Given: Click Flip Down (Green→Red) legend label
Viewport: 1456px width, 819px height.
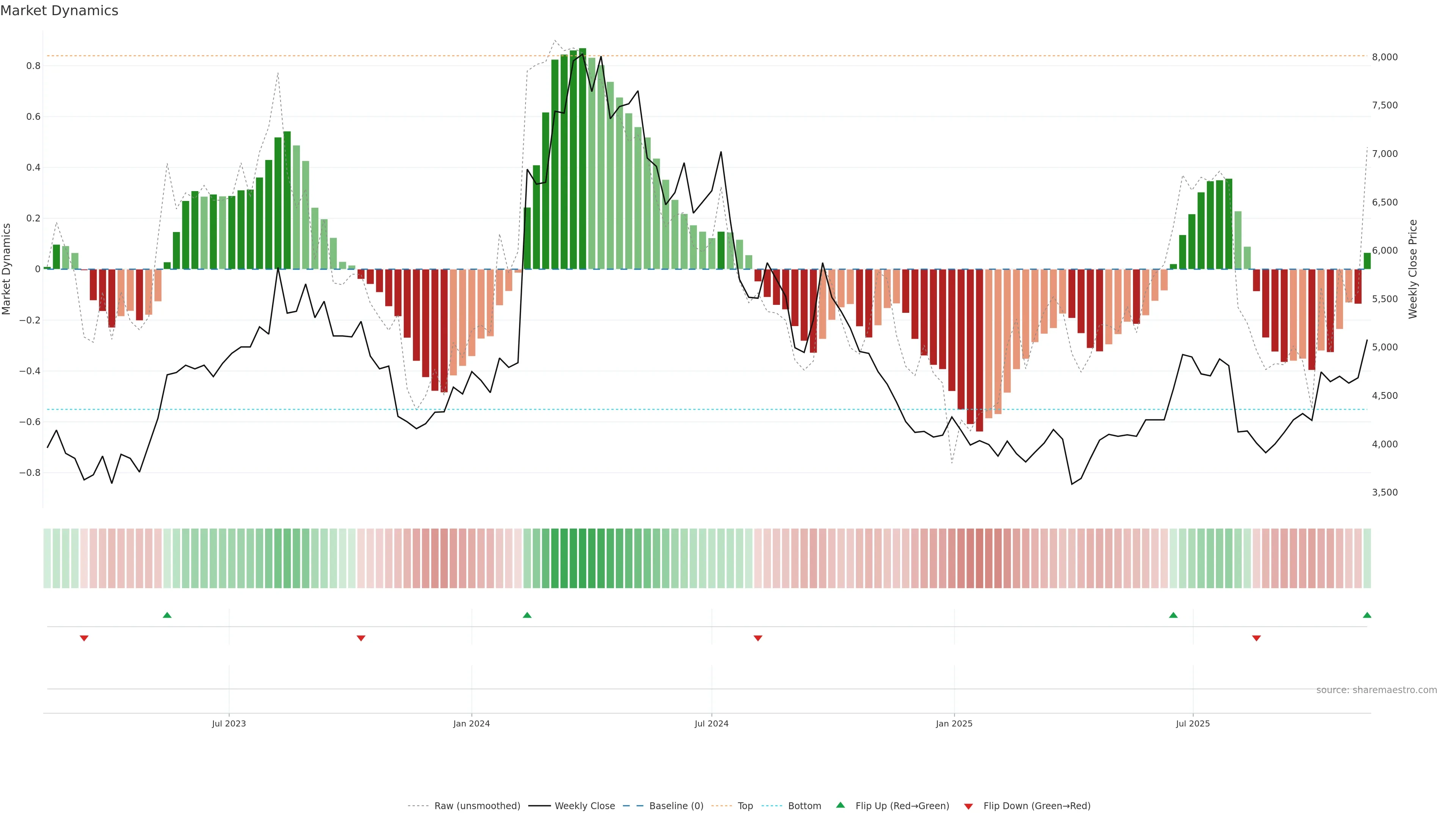Looking at the screenshot, I should coord(1036,806).
